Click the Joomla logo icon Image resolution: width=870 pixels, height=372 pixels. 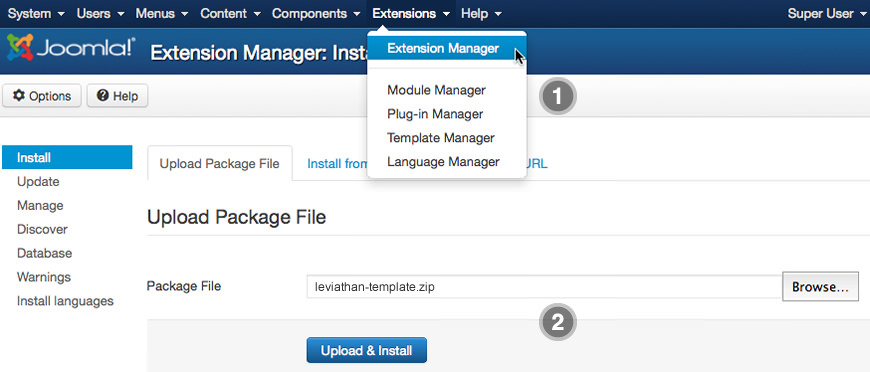(x=20, y=47)
